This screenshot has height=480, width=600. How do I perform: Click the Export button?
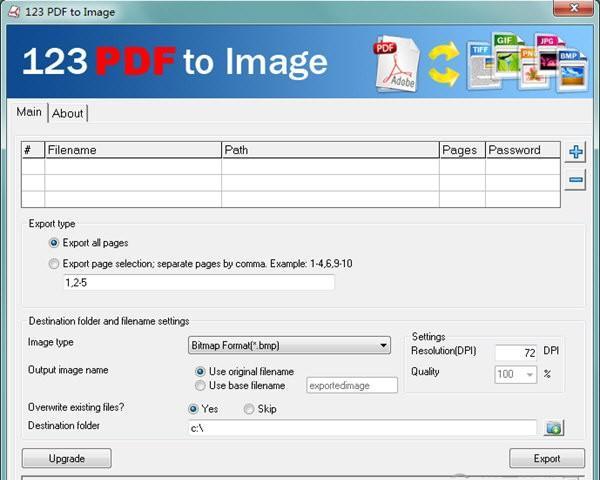(547, 458)
